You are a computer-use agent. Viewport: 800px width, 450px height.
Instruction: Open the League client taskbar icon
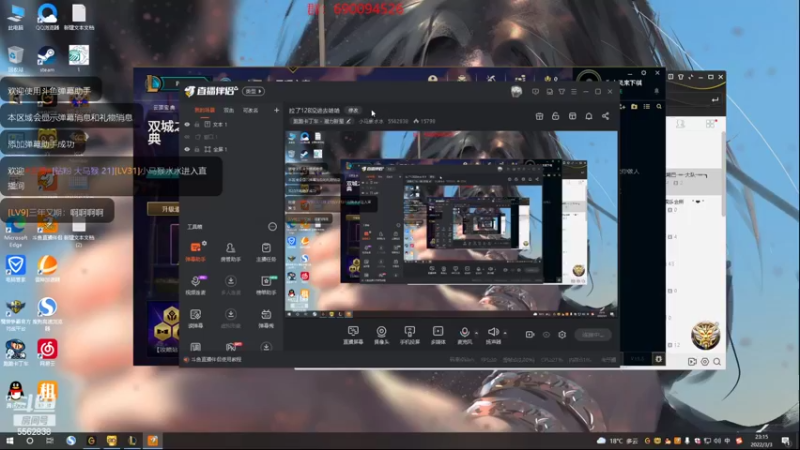point(132,441)
